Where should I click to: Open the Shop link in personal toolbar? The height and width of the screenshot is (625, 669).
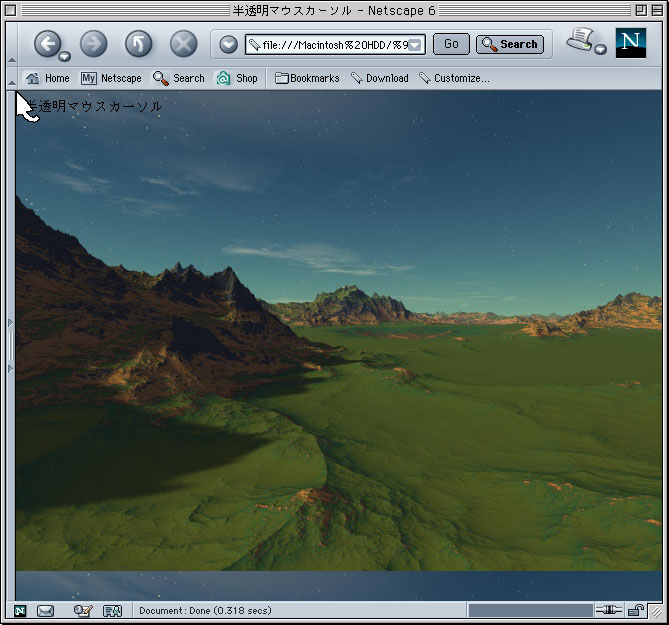[x=237, y=78]
